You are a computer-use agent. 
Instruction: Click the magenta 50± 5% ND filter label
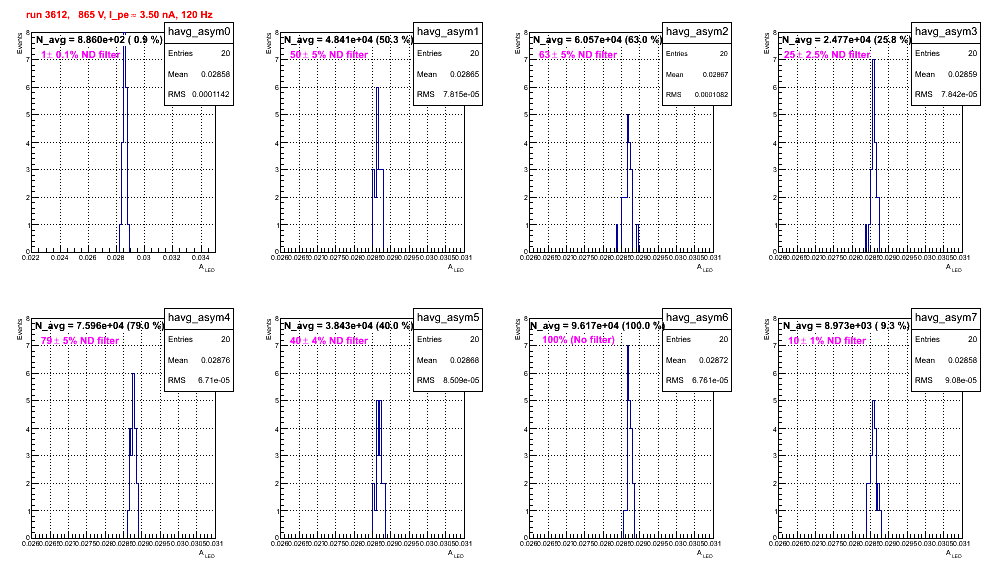[x=329, y=55]
